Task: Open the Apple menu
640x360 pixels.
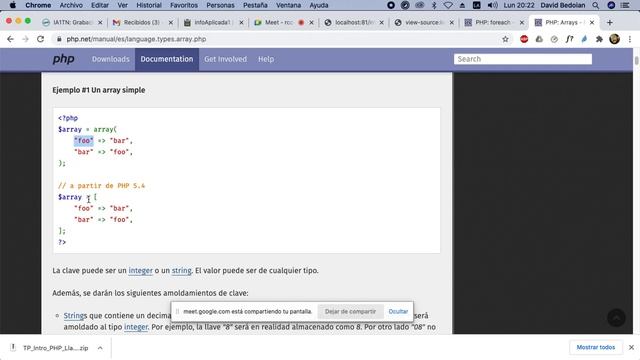Action: coord(13,5)
